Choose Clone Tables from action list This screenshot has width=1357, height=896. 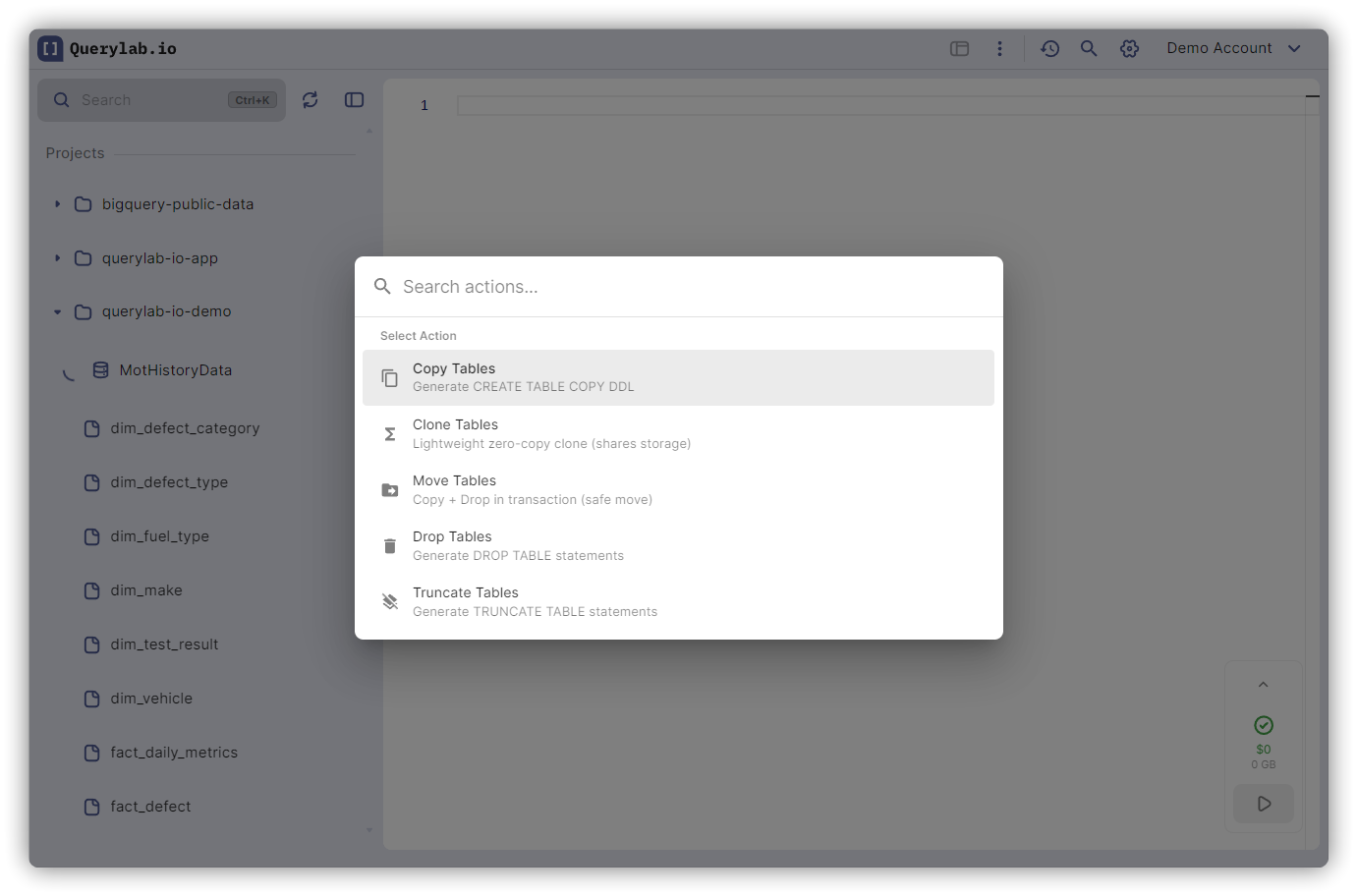(x=677, y=433)
